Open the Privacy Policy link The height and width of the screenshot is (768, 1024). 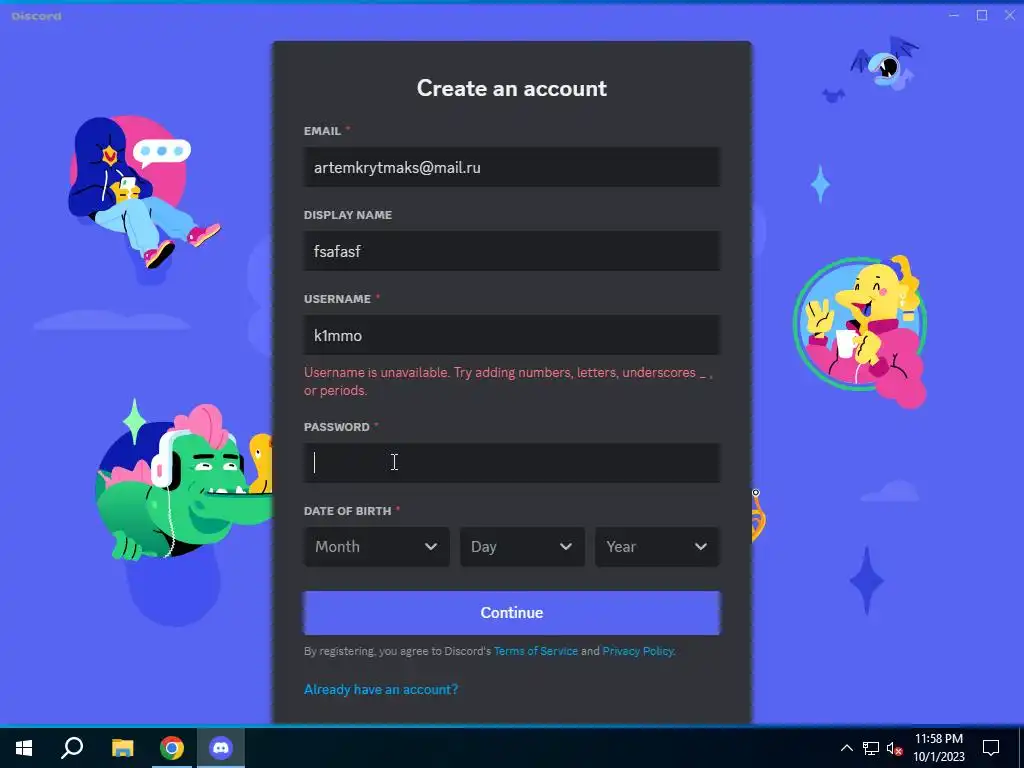point(638,651)
